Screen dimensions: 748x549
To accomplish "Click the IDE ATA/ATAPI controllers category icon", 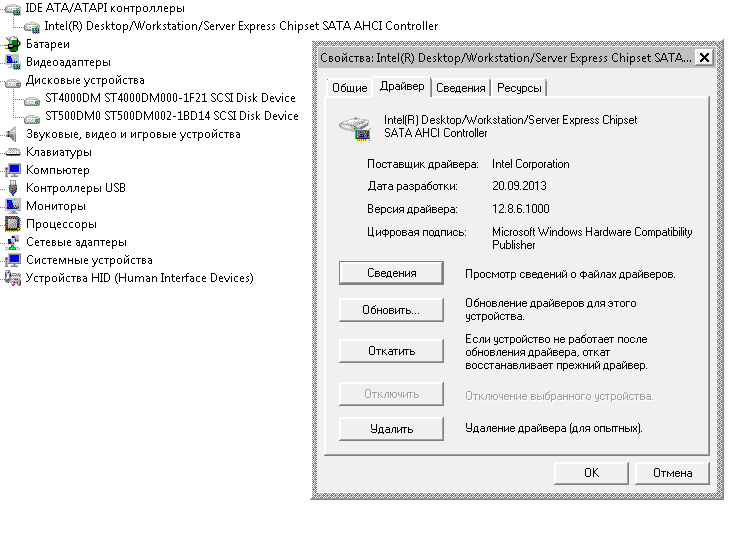I will [x=13, y=9].
